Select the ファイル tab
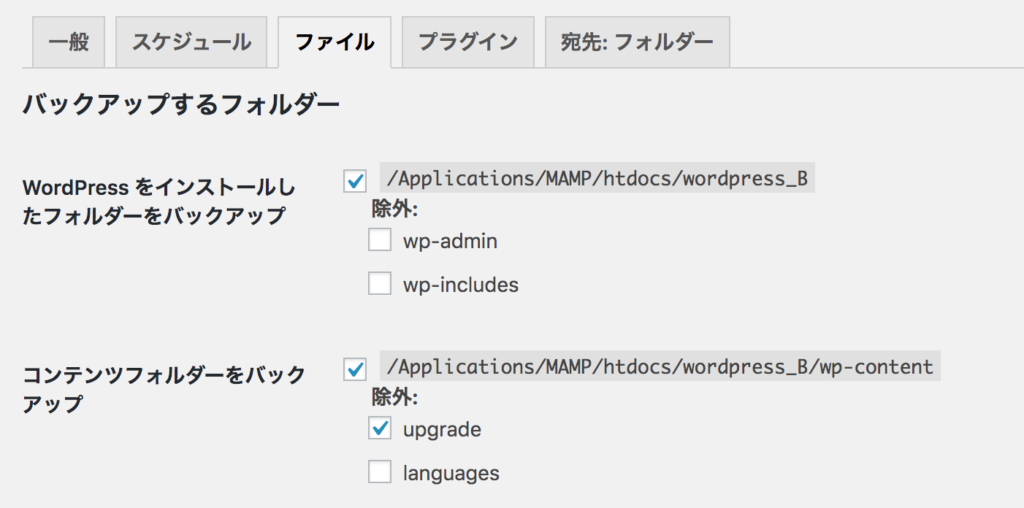The image size is (1024, 508). click(334, 42)
